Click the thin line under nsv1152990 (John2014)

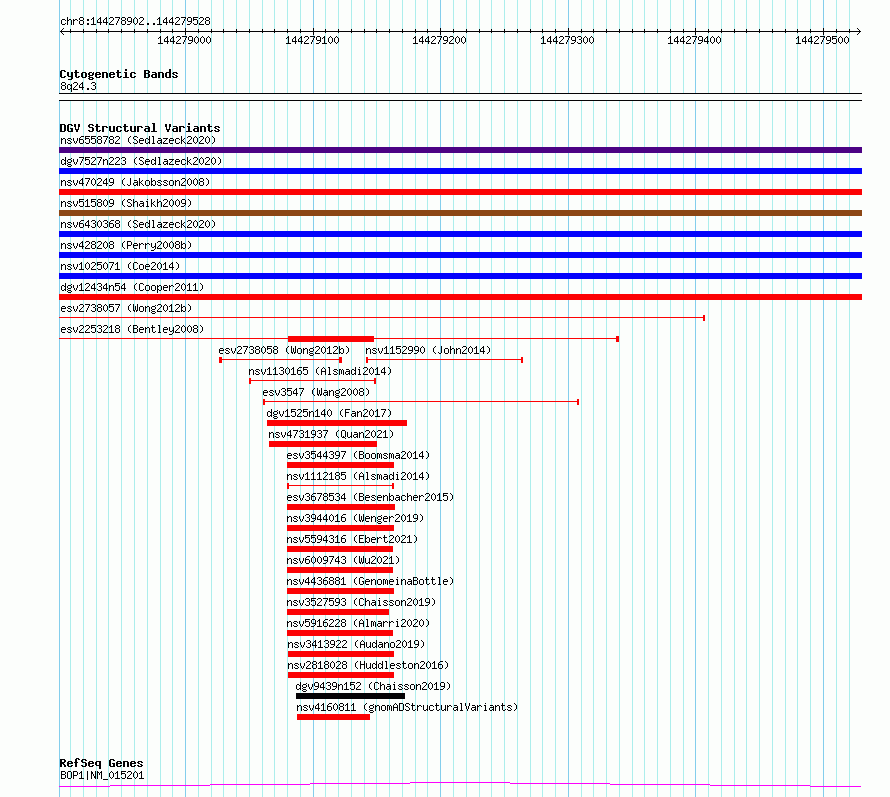(x=444, y=360)
